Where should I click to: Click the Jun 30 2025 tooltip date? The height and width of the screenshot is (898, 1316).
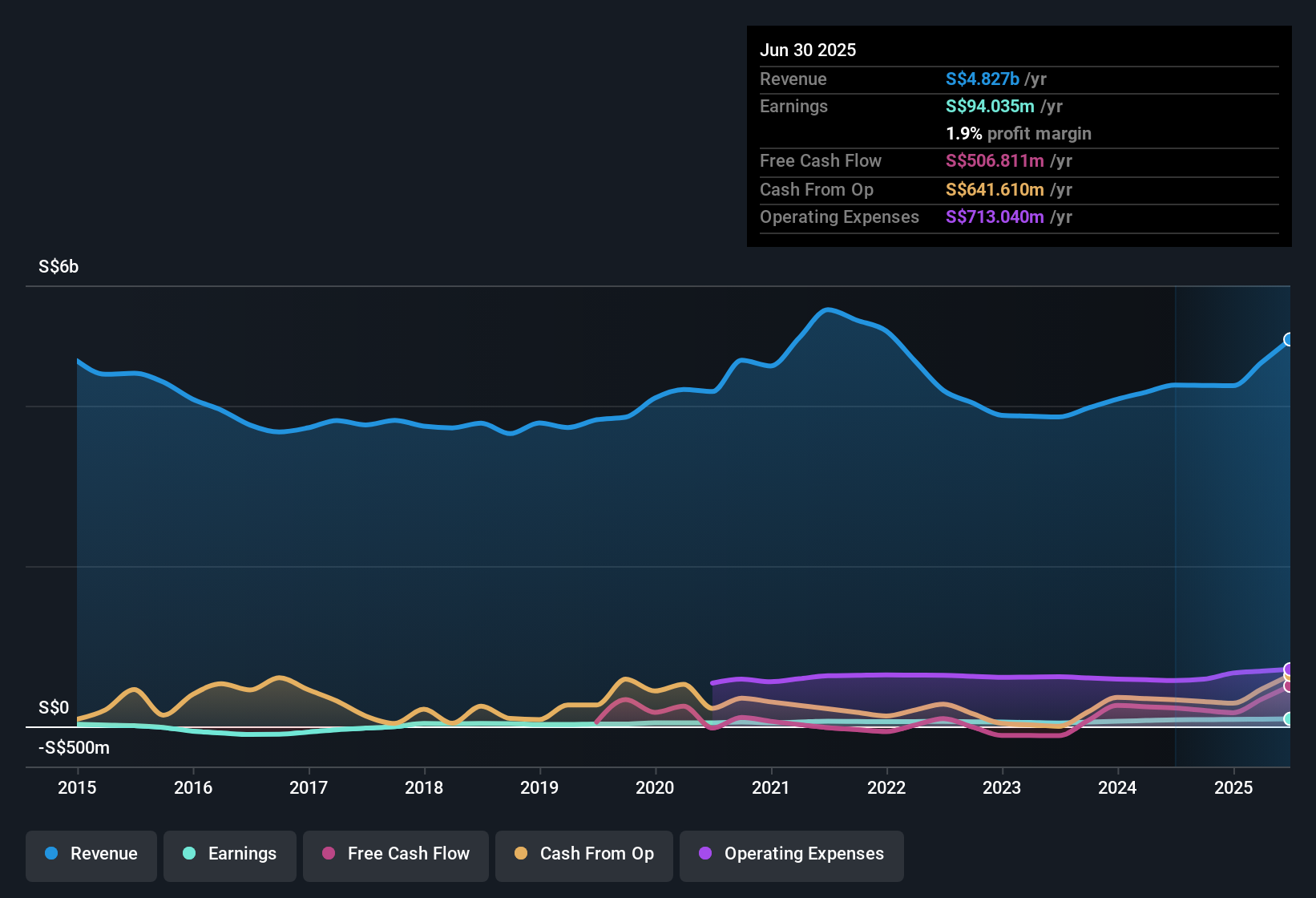tap(808, 50)
